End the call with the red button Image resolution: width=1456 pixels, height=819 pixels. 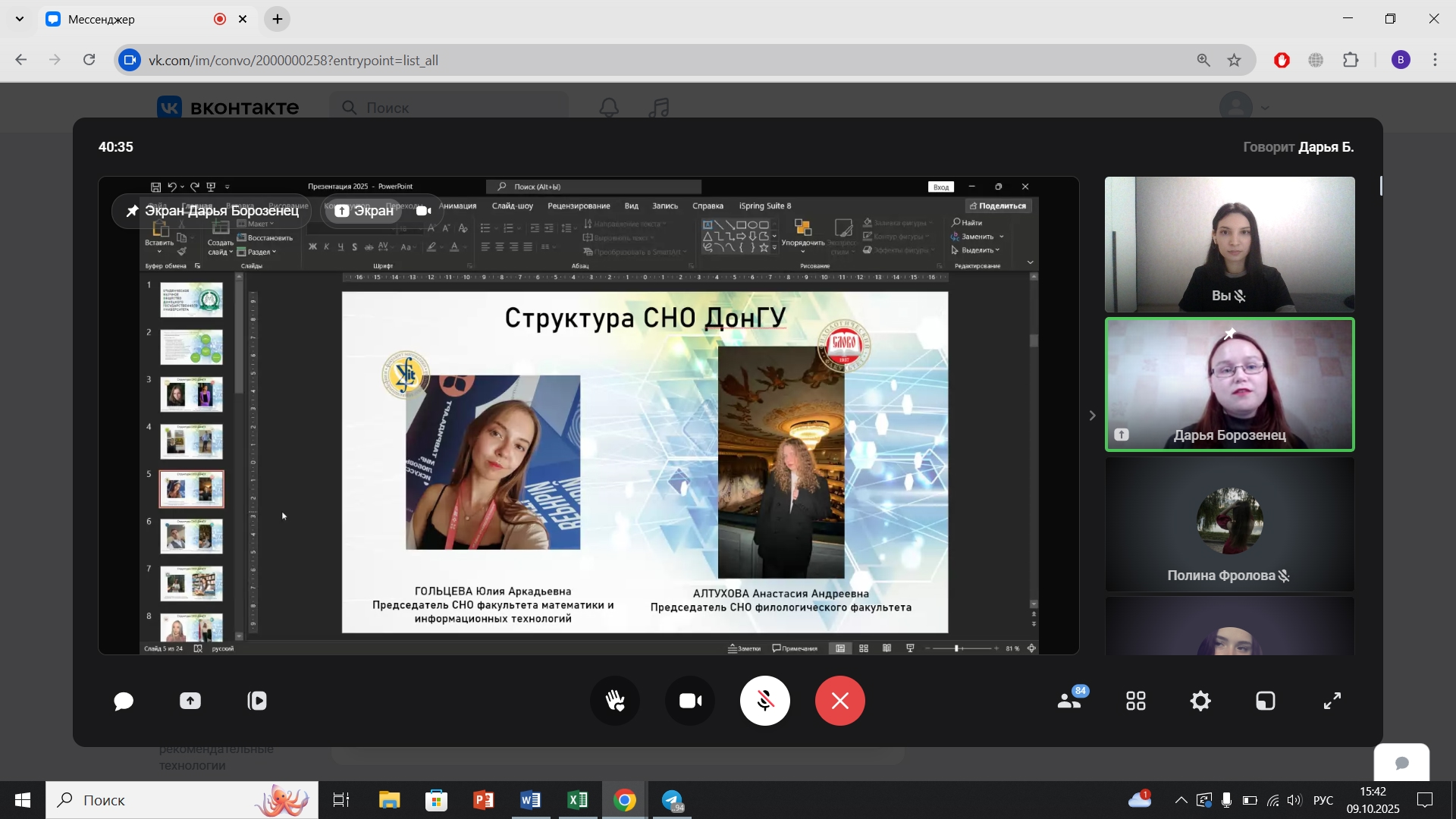(839, 701)
